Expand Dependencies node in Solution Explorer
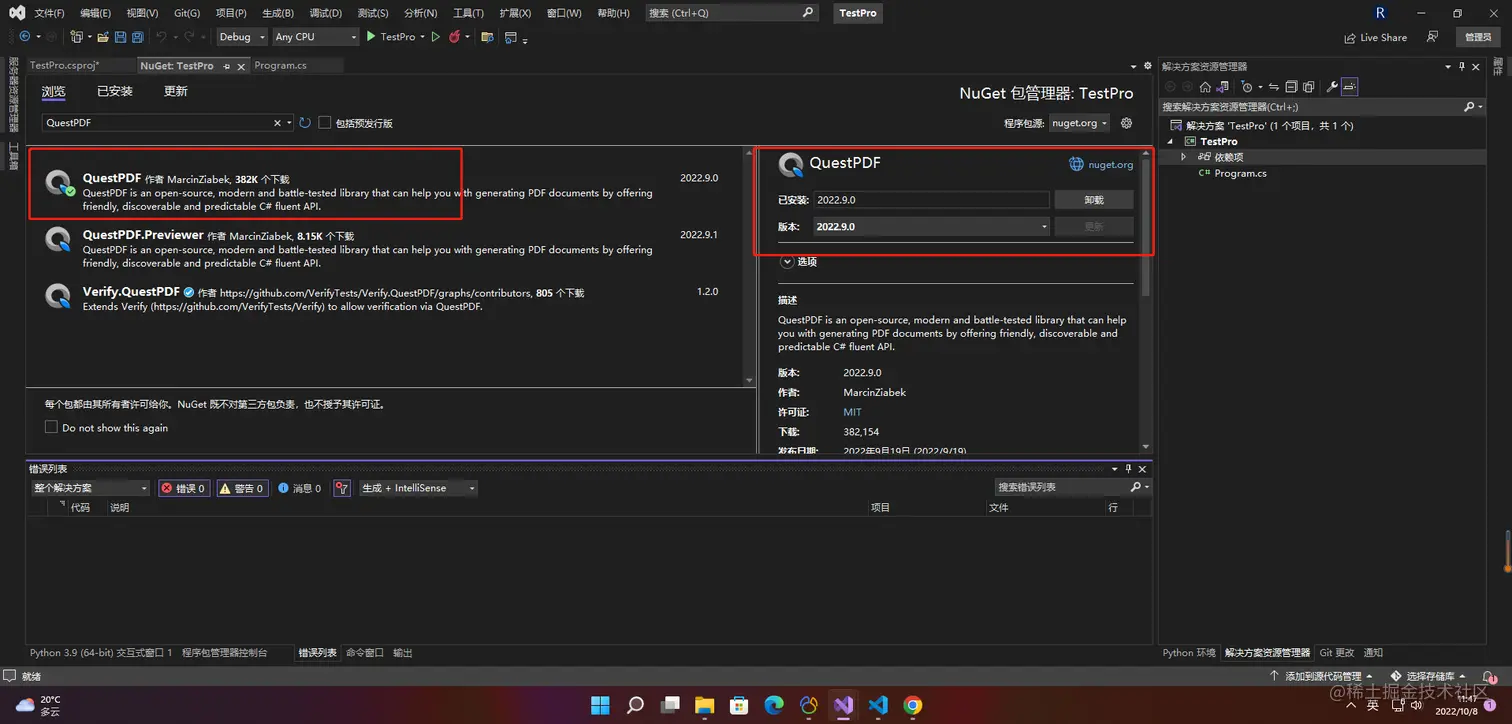The image size is (1512, 724). (1184, 157)
